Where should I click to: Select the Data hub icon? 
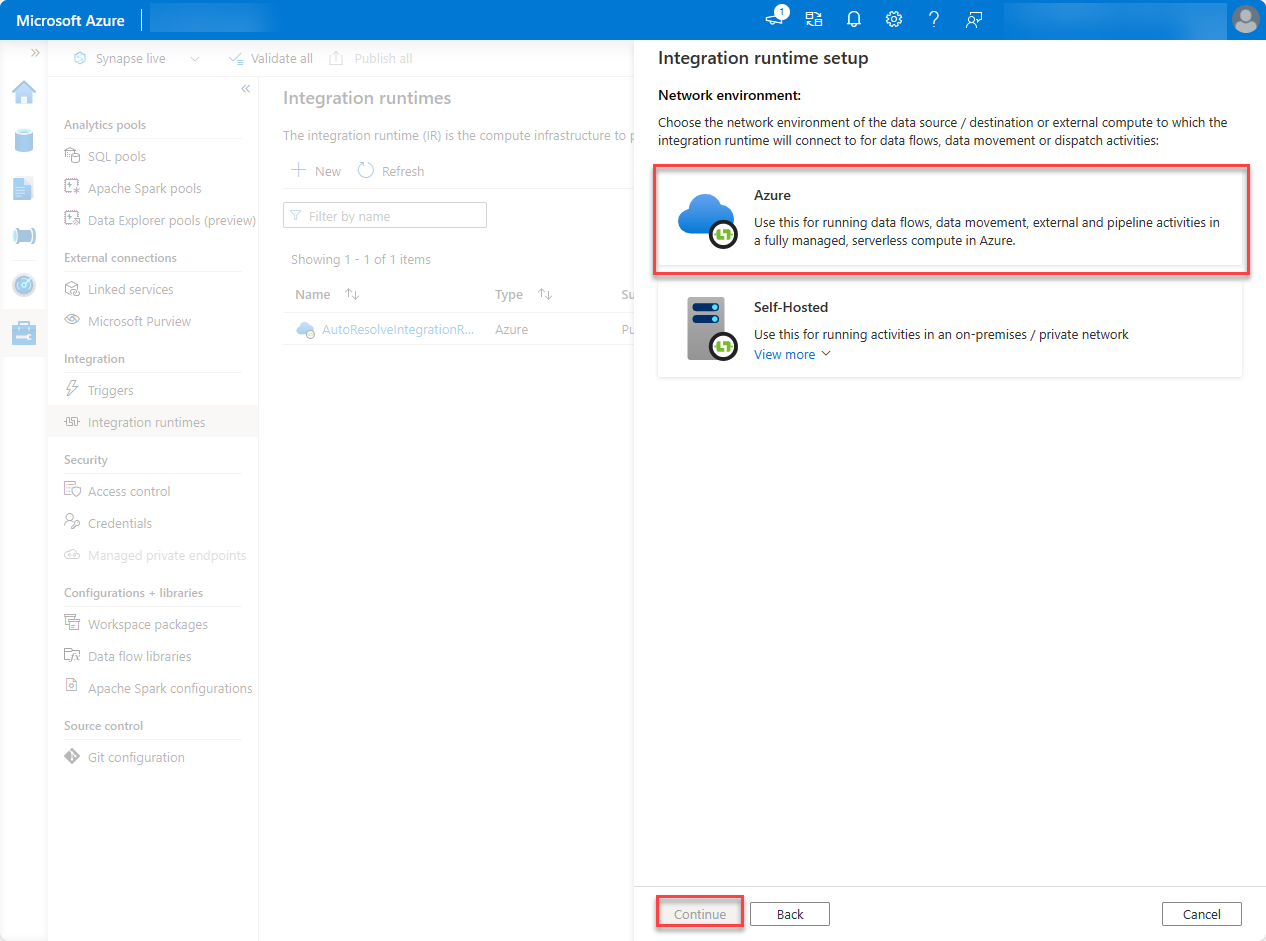pyautogui.click(x=23, y=140)
